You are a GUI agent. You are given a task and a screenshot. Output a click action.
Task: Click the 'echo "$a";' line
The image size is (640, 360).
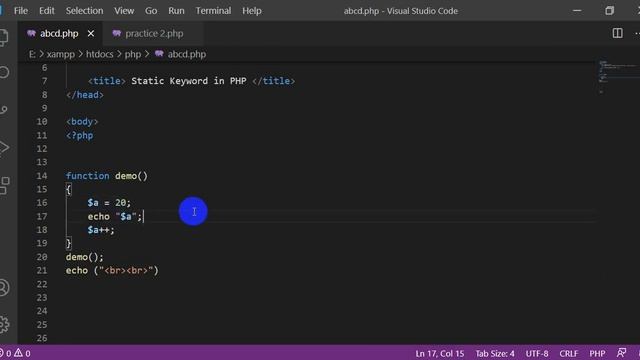coord(115,216)
